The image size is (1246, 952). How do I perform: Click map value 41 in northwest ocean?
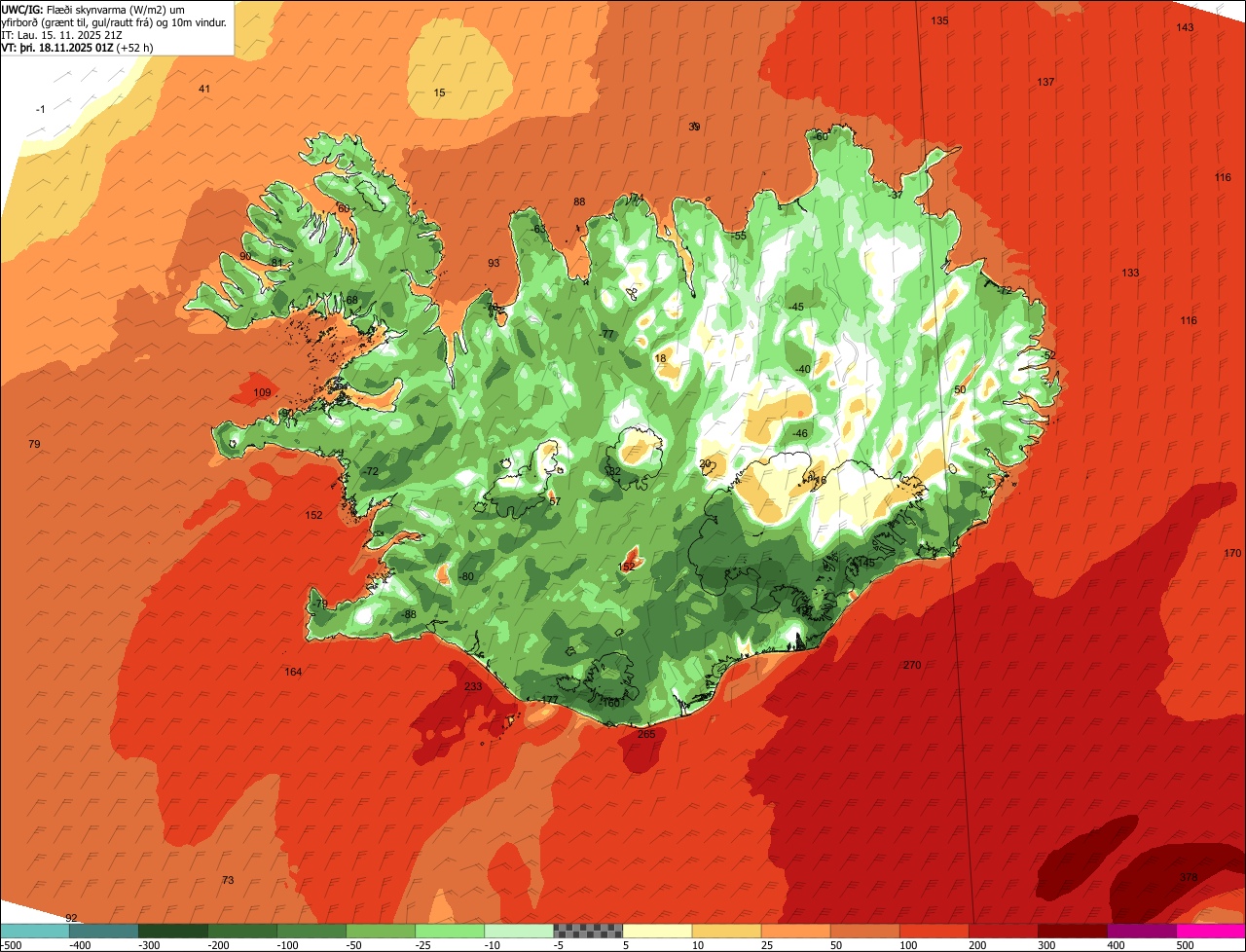coord(204,89)
